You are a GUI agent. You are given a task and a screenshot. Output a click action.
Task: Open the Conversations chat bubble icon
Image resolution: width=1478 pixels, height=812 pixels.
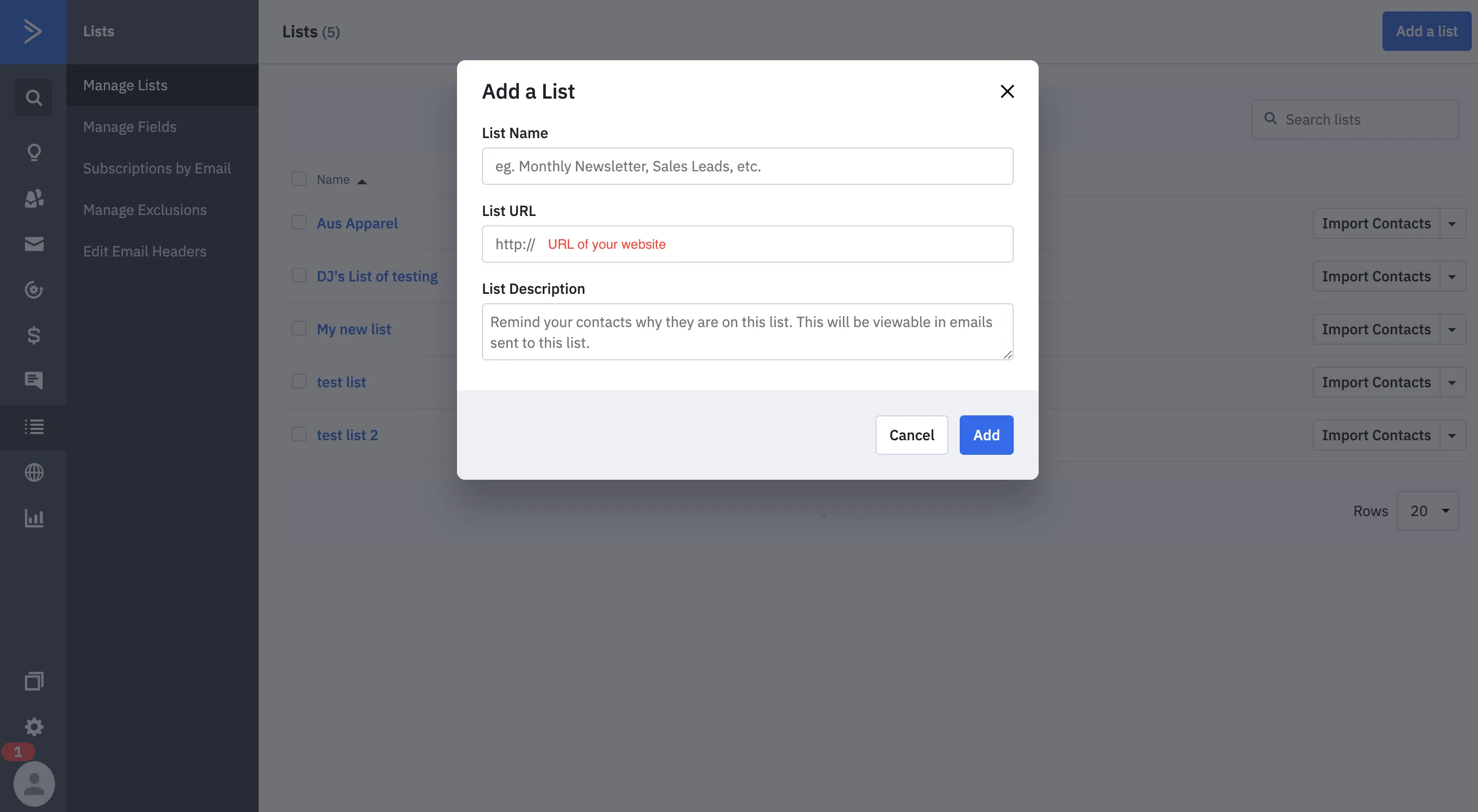pos(33,380)
